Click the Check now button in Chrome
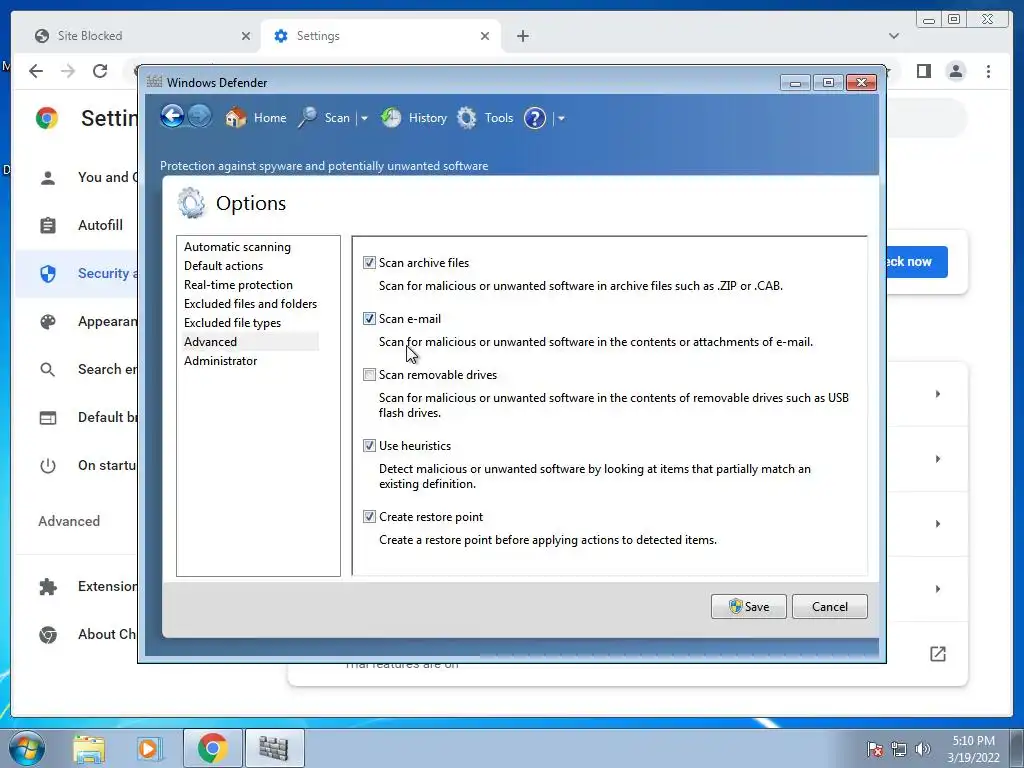This screenshot has height=768, width=1024. click(916, 262)
